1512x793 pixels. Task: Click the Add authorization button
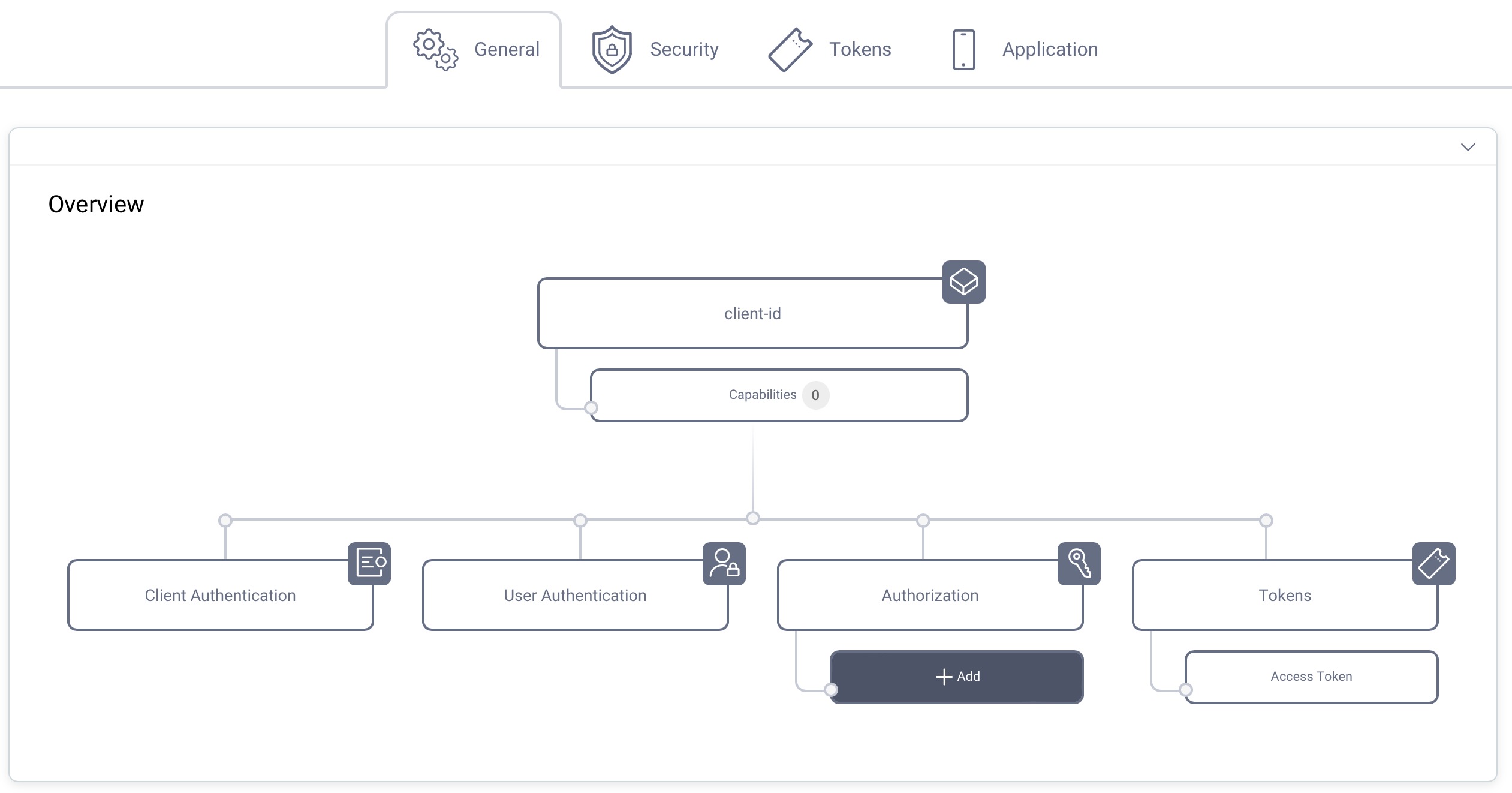coord(955,676)
